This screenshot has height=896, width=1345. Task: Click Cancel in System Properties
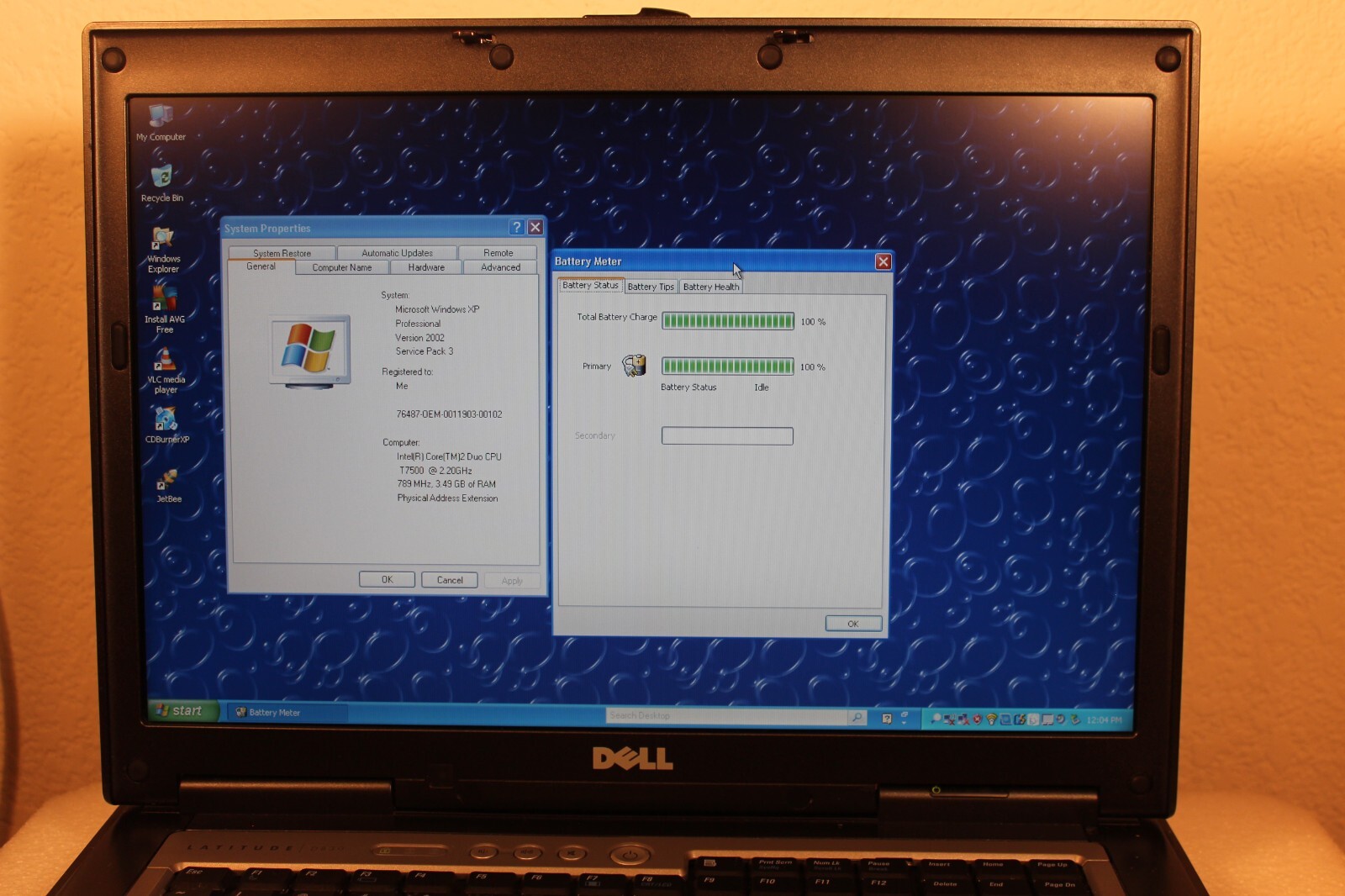point(450,580)
